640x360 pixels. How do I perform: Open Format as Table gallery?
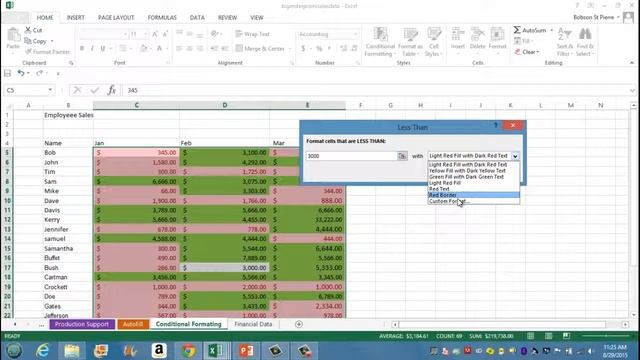[410, 42]
